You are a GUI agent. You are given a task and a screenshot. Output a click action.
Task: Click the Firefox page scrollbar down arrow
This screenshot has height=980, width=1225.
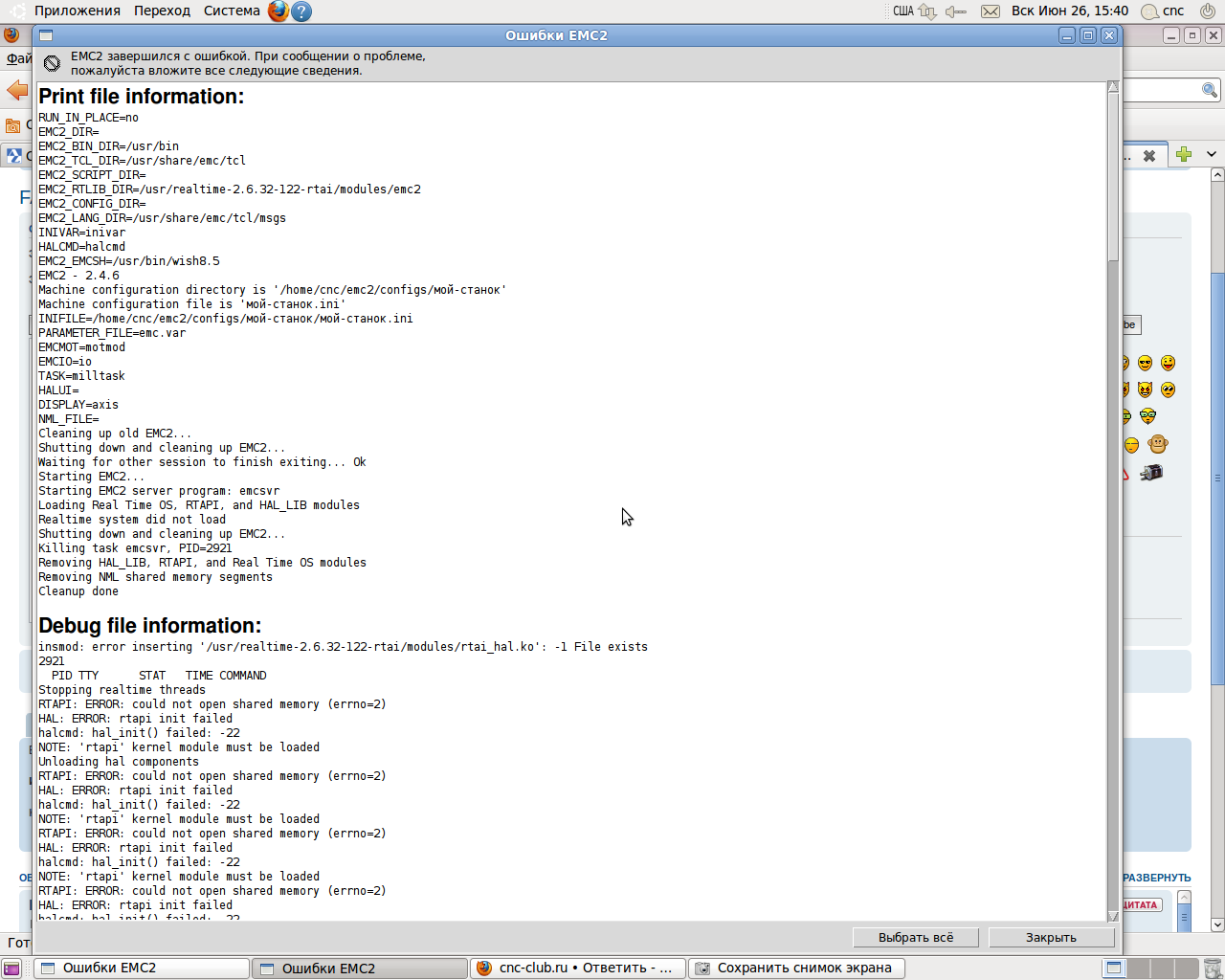click(x=1217, y=924)
